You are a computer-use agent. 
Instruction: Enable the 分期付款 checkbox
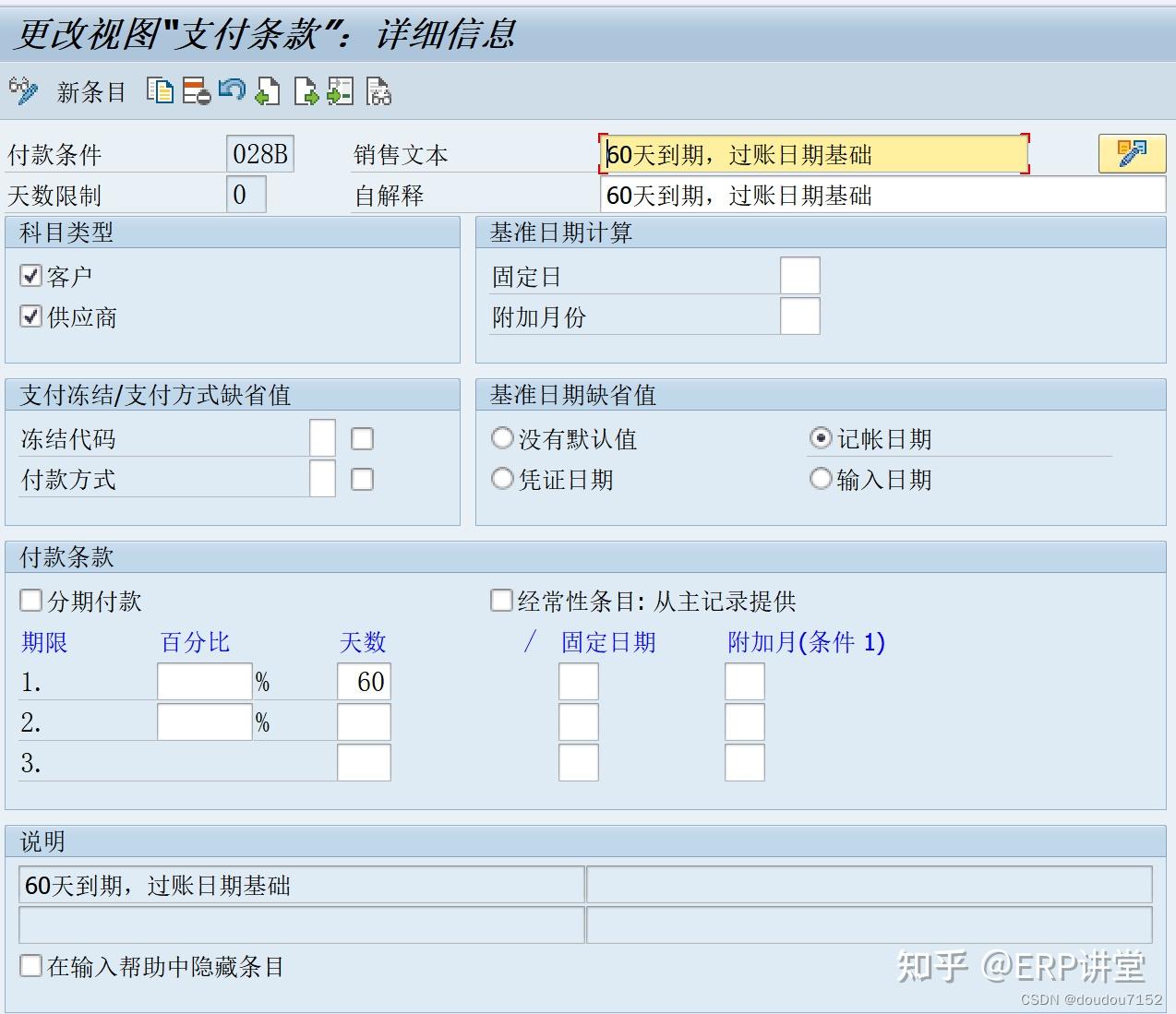point(30,601)
